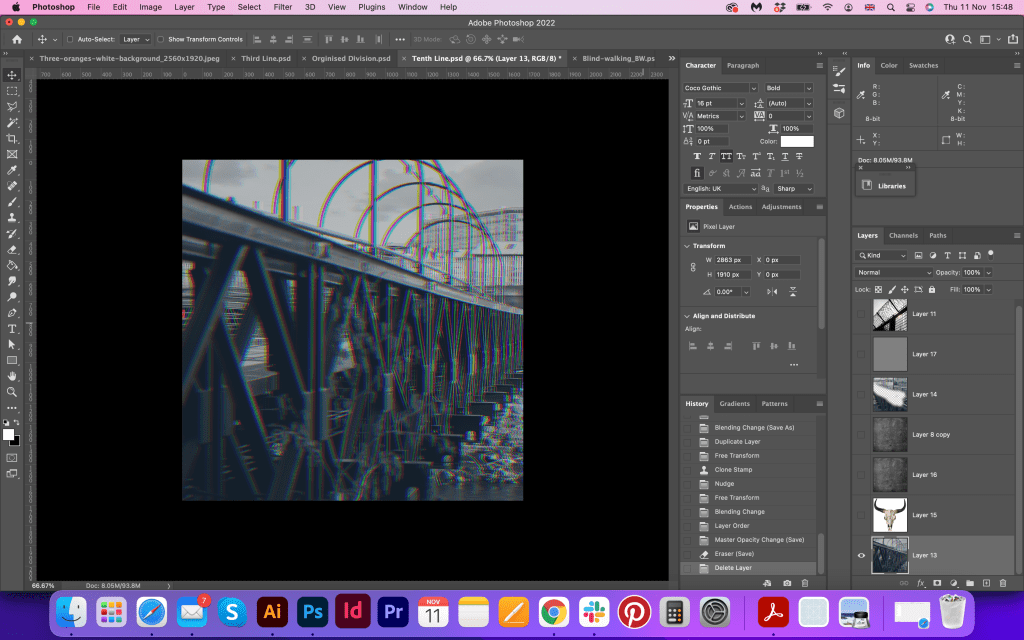Show Layer 15 visibility box
1024x640 pixels.
pos(861,515)
